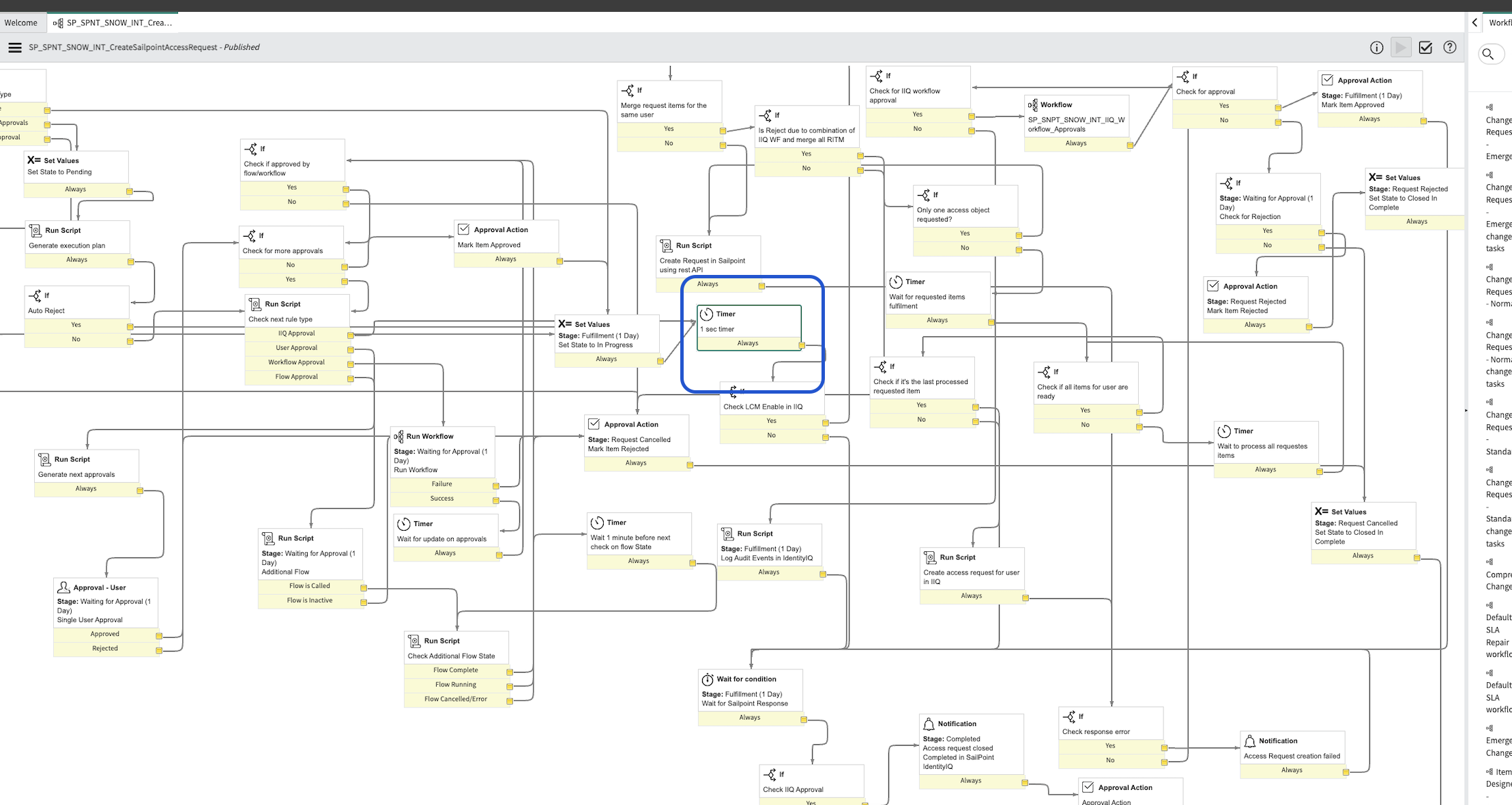The width and height of the screenshot is (1512, 805).
Task: Click the script icon on Create access request for user in IIQ
Action: coord(929,557)
